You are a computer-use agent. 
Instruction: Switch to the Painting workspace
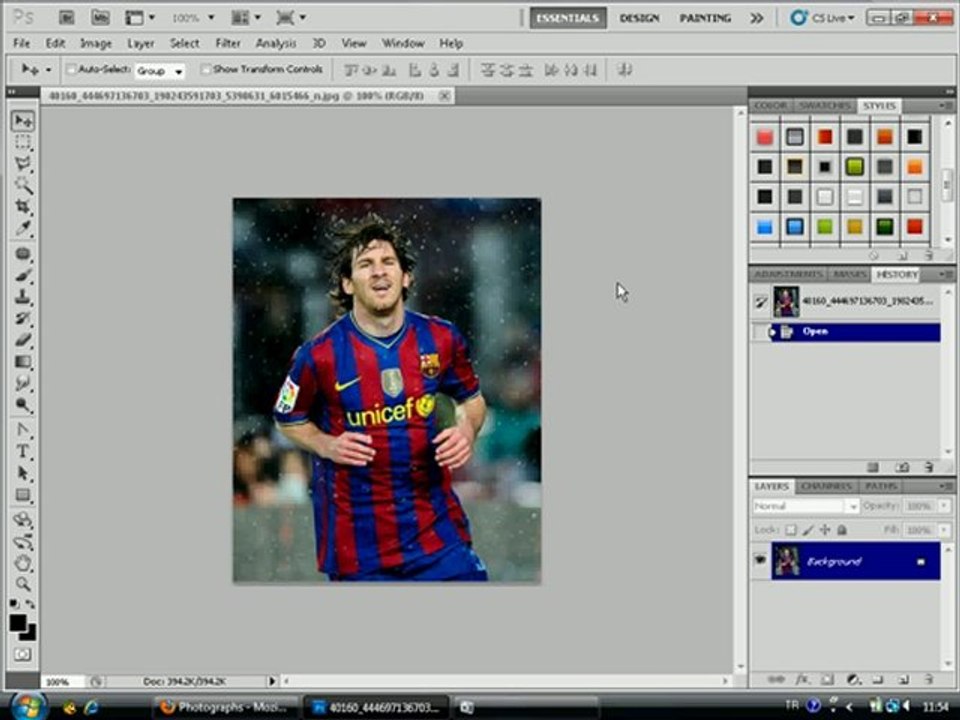click(x=705, y=18)
